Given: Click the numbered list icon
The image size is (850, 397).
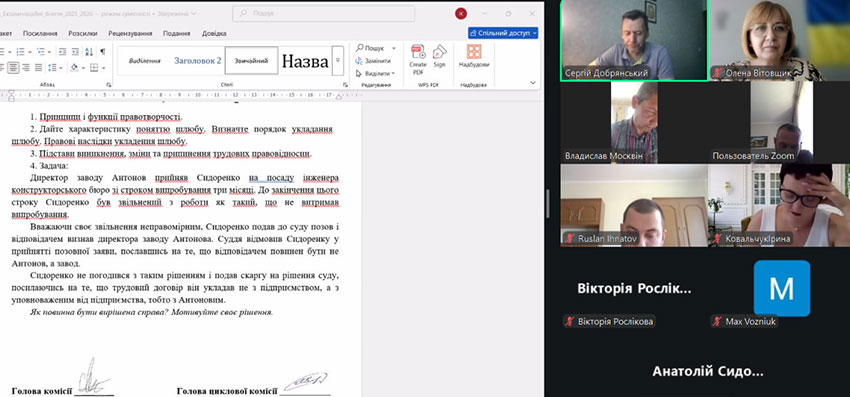Looking at the screenshot, I should coord(20,52).
